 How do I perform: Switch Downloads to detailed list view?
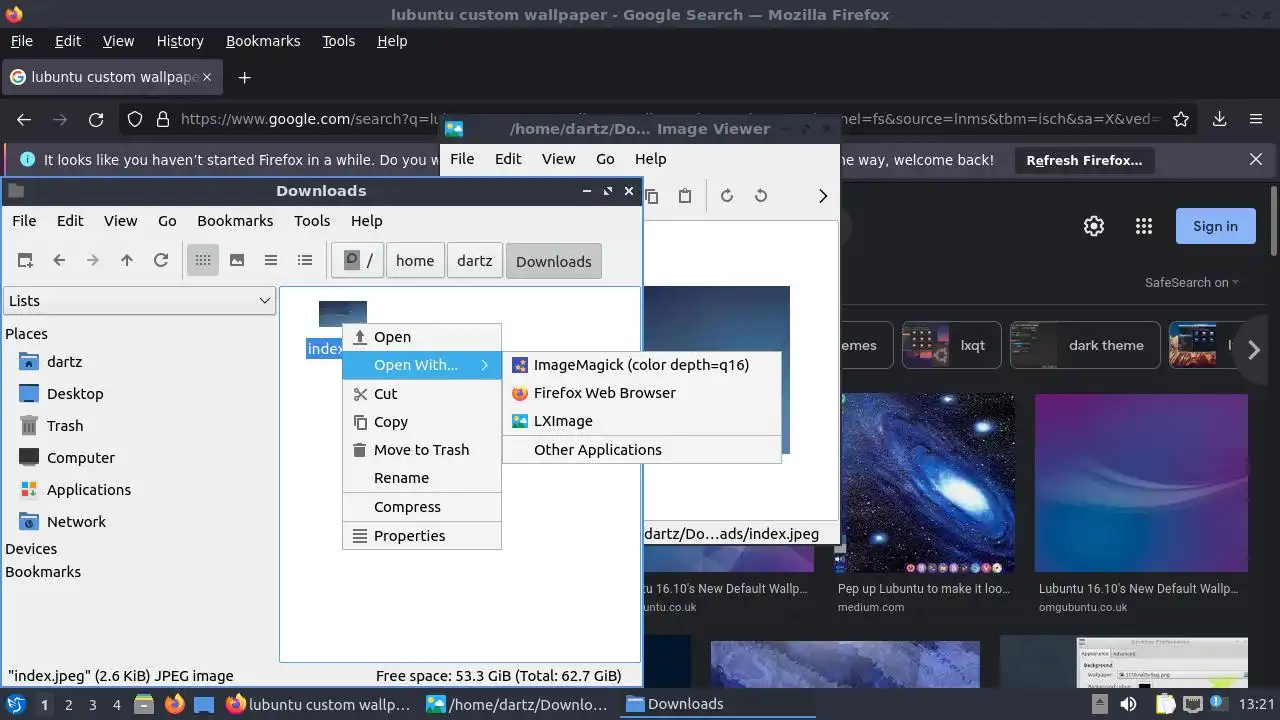point(305,260)
